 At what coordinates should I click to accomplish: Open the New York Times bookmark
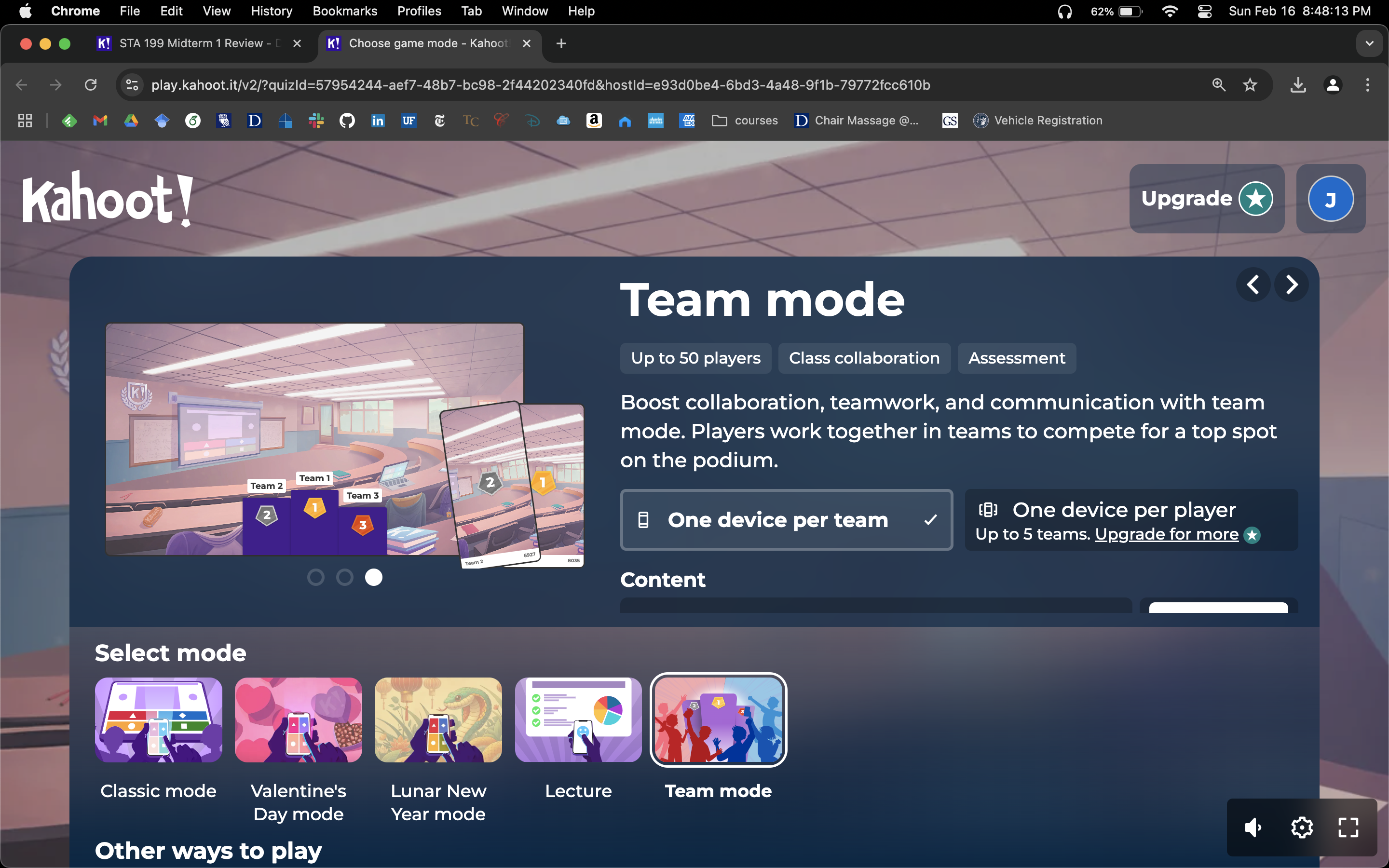point(440,121)
